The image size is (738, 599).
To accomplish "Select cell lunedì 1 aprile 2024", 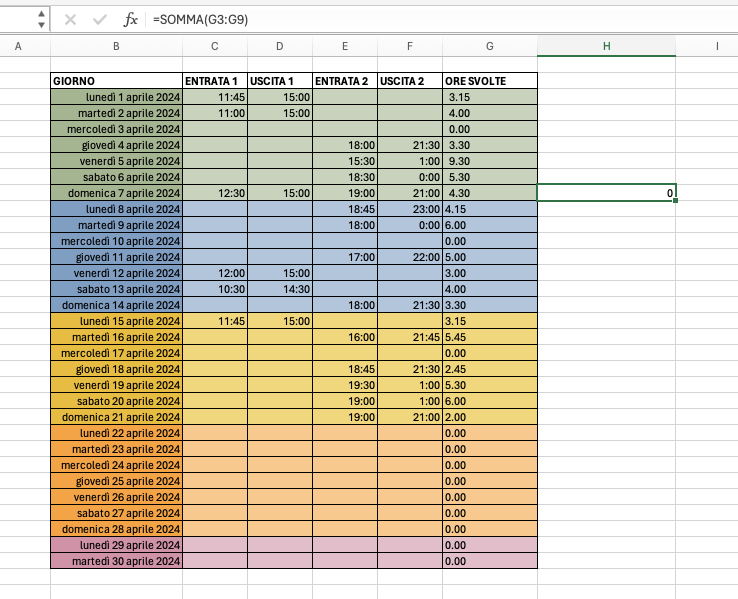I will (116, 97).
